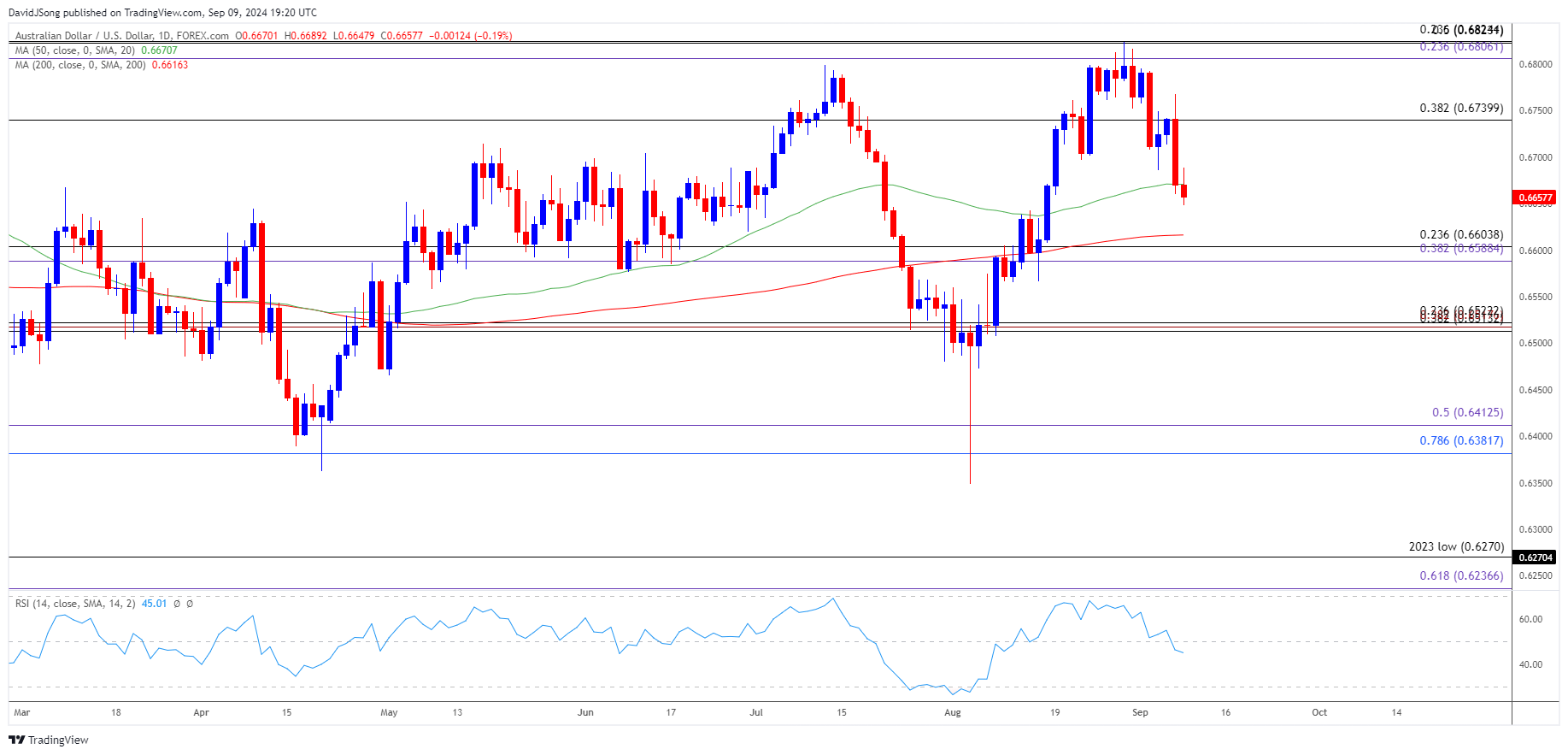Click the 17 date label after Jun
The image size is (1568, 755).
(x=671, y=713)
